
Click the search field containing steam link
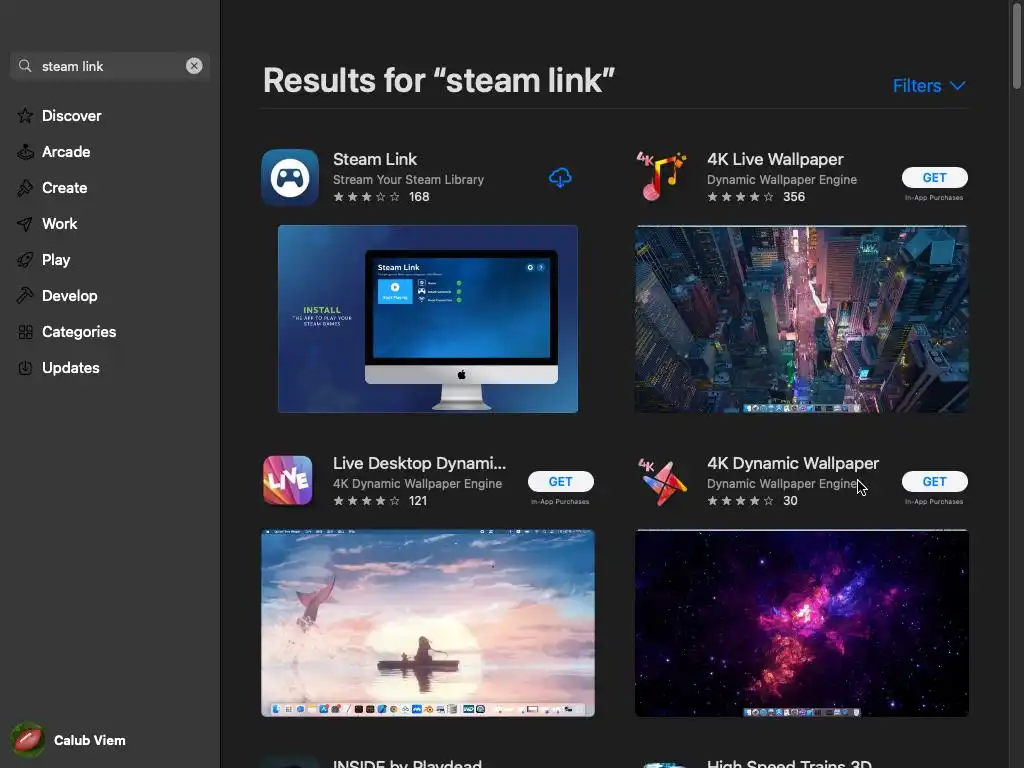click(110, 66)
